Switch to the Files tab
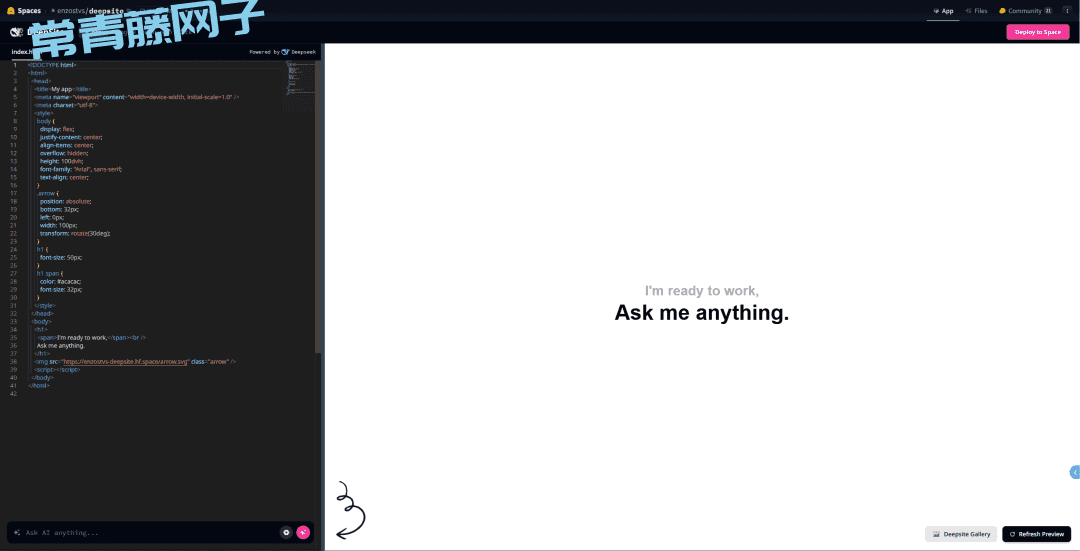This screenshot has width=1080, height=551. coord(976,11)
